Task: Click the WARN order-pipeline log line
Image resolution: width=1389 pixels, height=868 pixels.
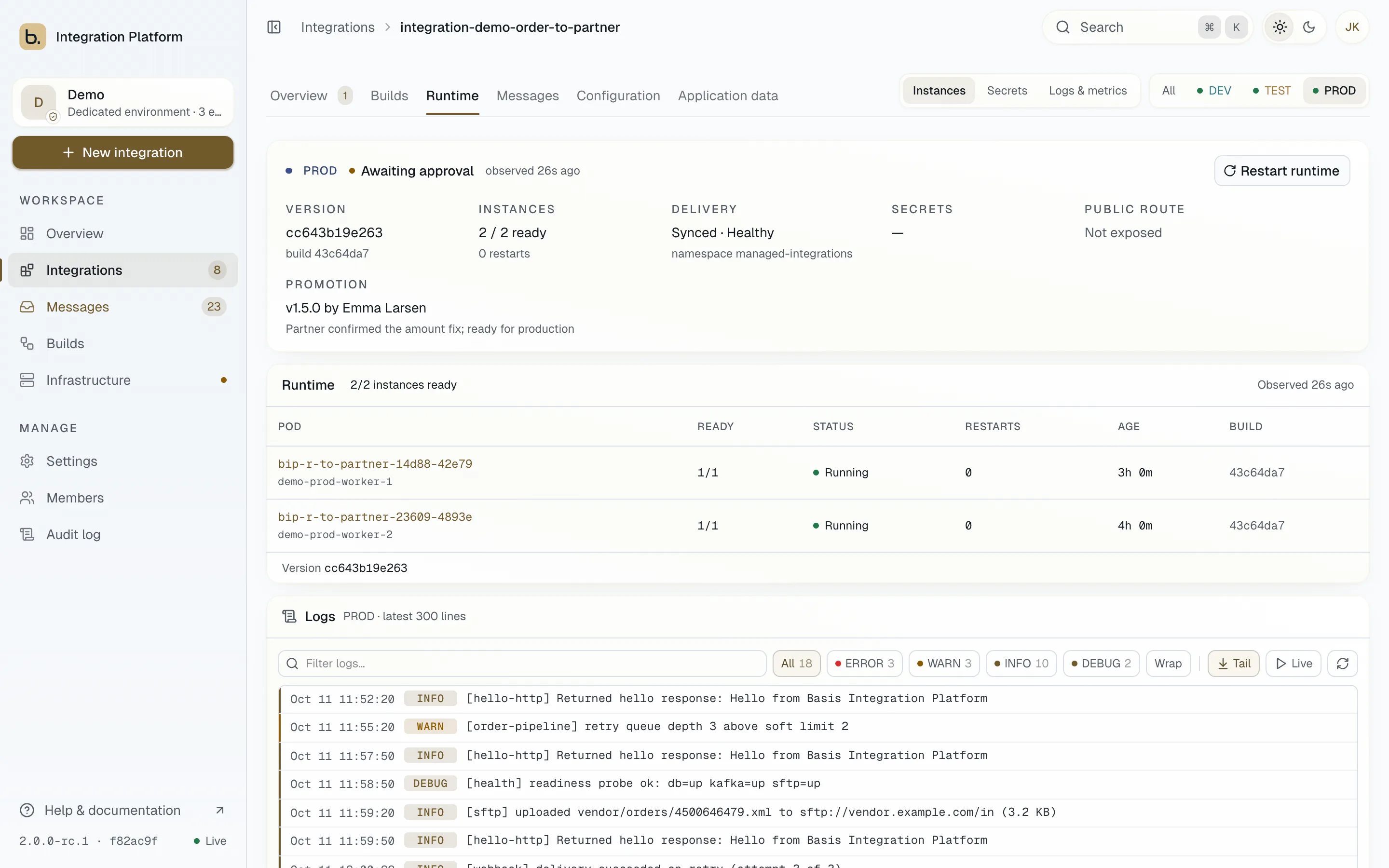Action: pyautogui.click(x=818, y=727)
